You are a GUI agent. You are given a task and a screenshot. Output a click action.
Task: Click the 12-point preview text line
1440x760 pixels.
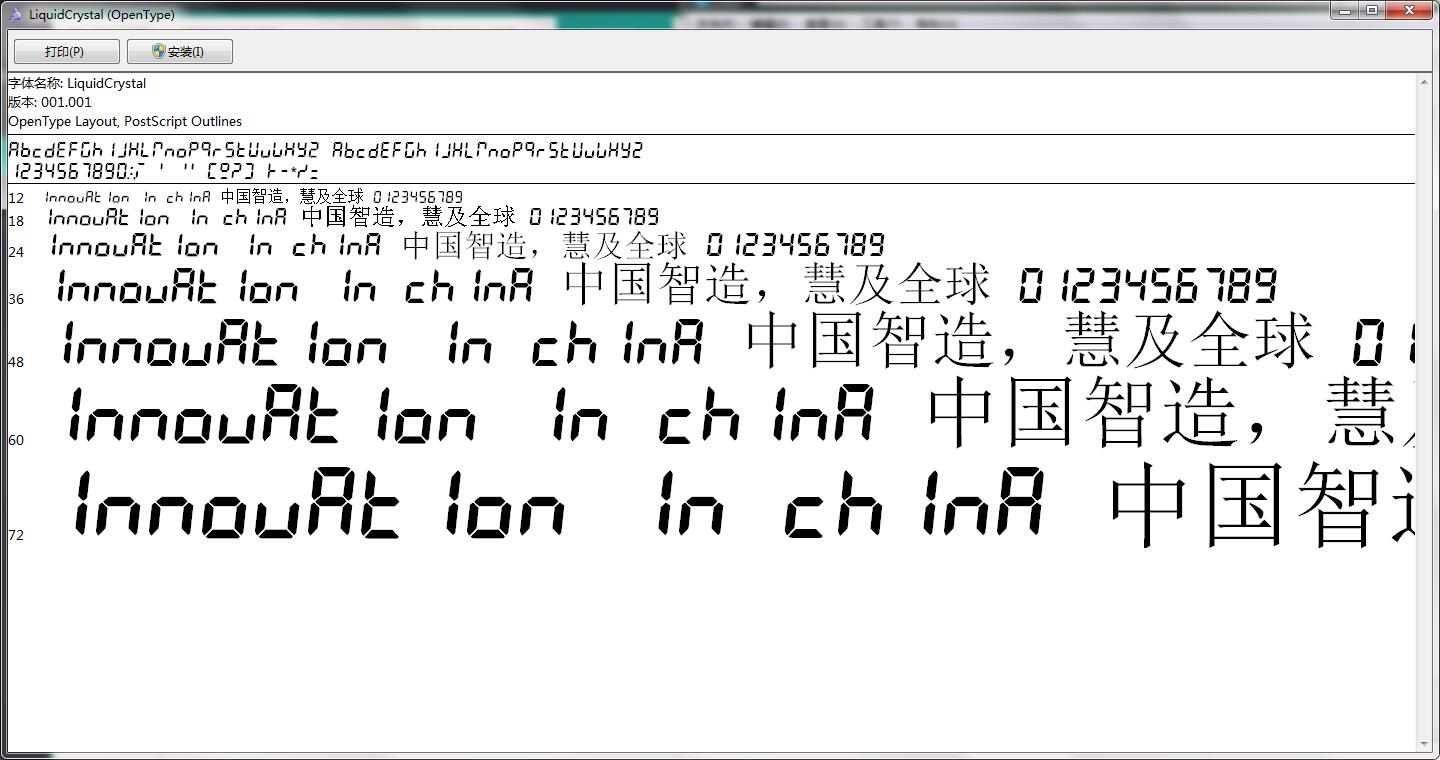click(250, 197)
